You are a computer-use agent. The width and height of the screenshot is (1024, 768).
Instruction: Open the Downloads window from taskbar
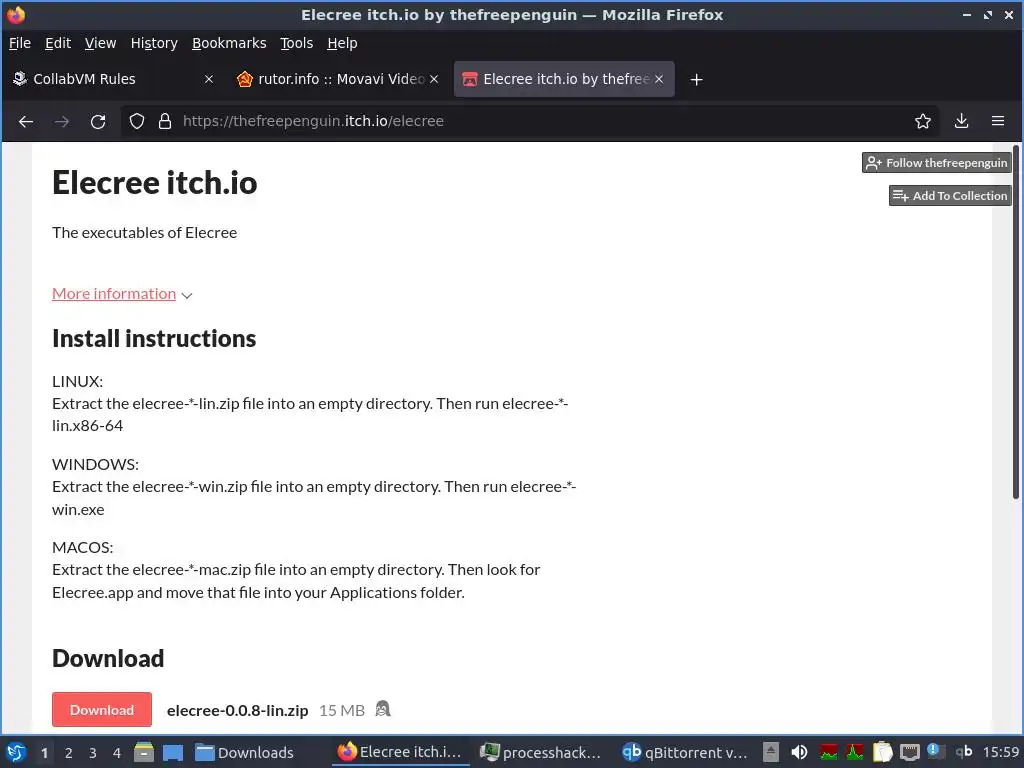tap(245, 752)
